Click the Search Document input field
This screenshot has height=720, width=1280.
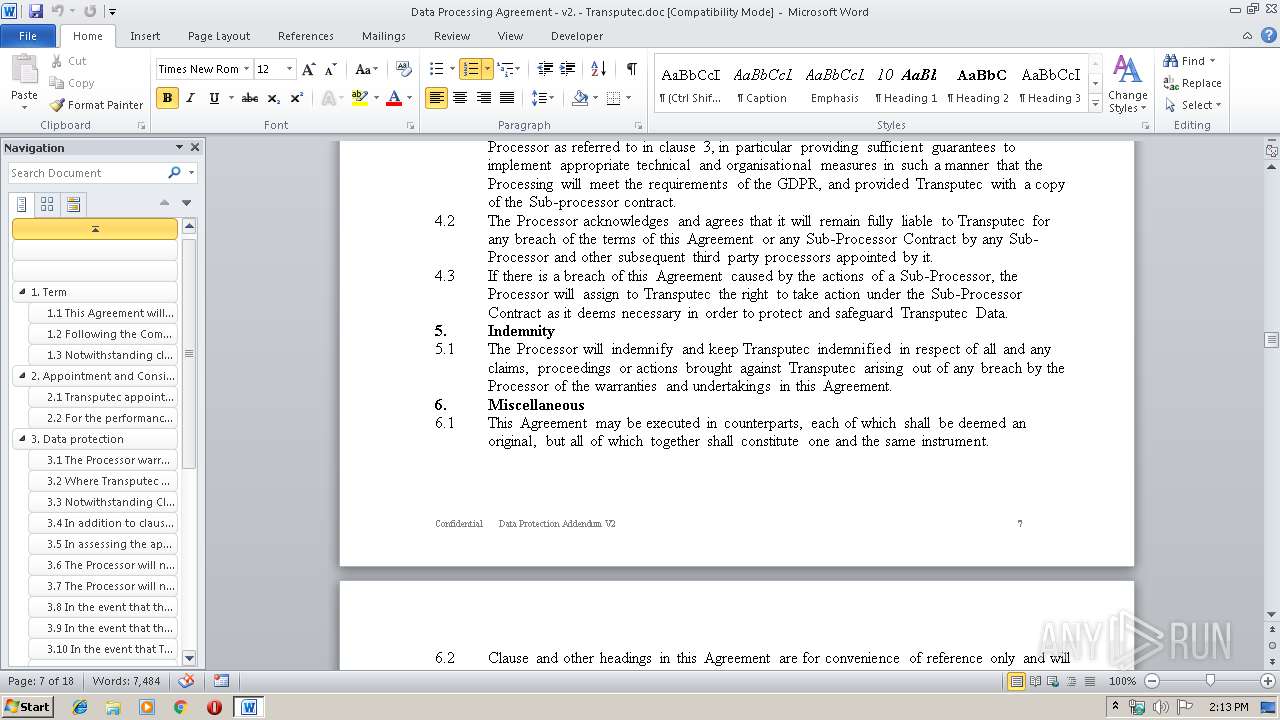(x=86, y=173)
